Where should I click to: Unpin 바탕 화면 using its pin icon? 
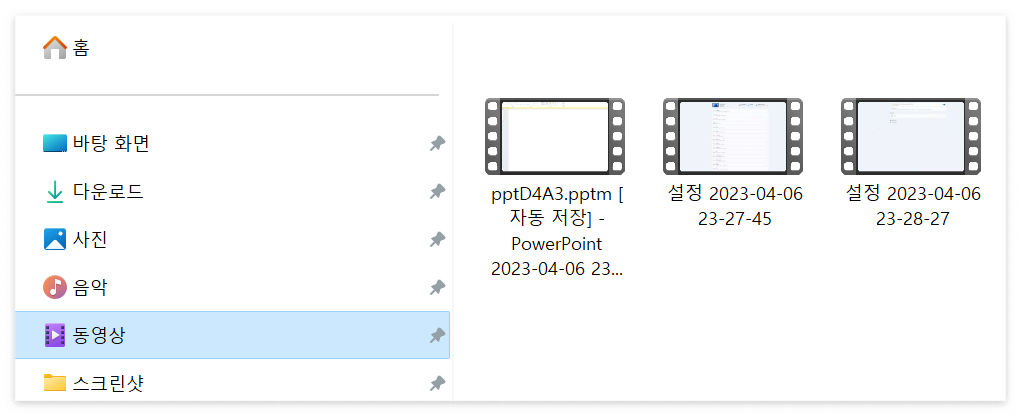(x=438, y=143)
